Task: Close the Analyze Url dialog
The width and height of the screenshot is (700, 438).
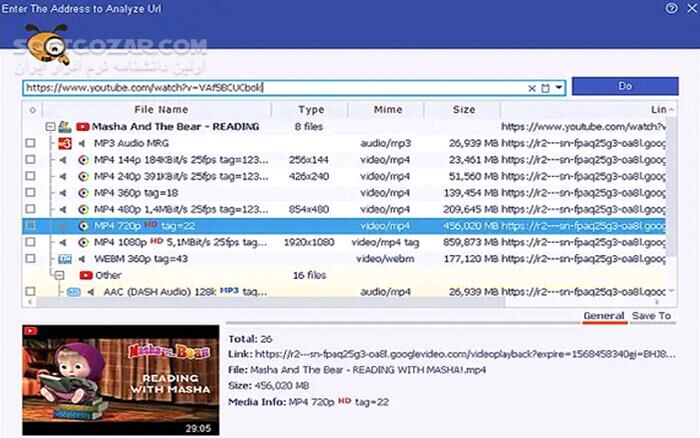Action: point(692,8)
